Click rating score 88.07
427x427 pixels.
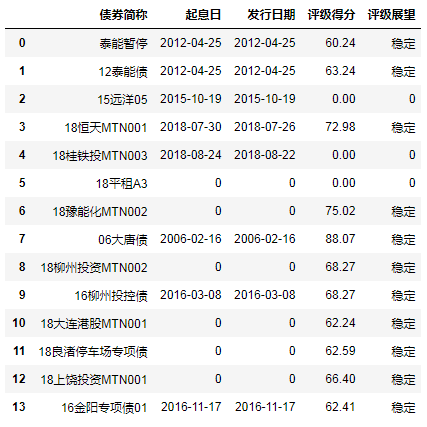tap(340, 239)
